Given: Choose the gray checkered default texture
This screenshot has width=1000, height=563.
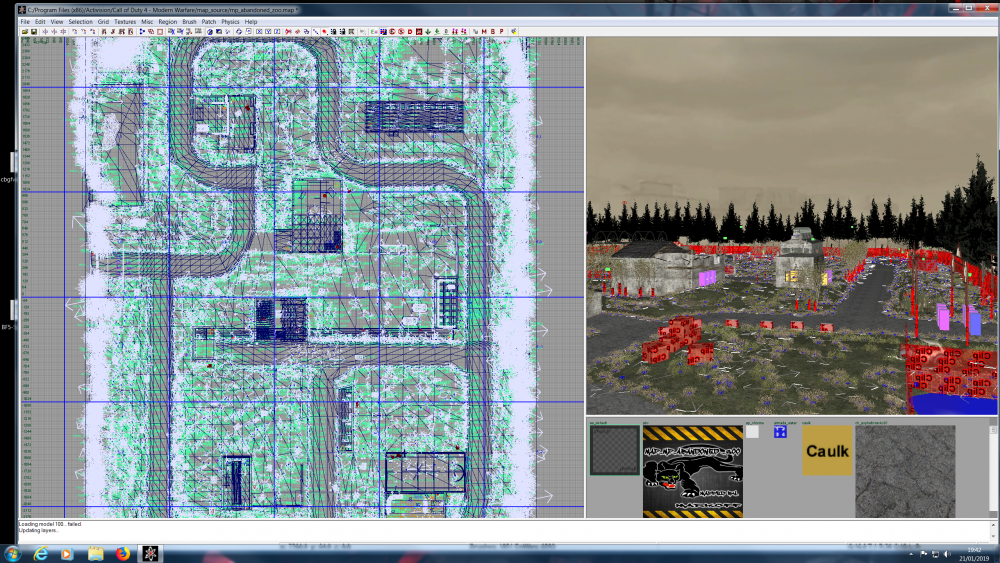Looking at the screenshot, I should 614,450.
